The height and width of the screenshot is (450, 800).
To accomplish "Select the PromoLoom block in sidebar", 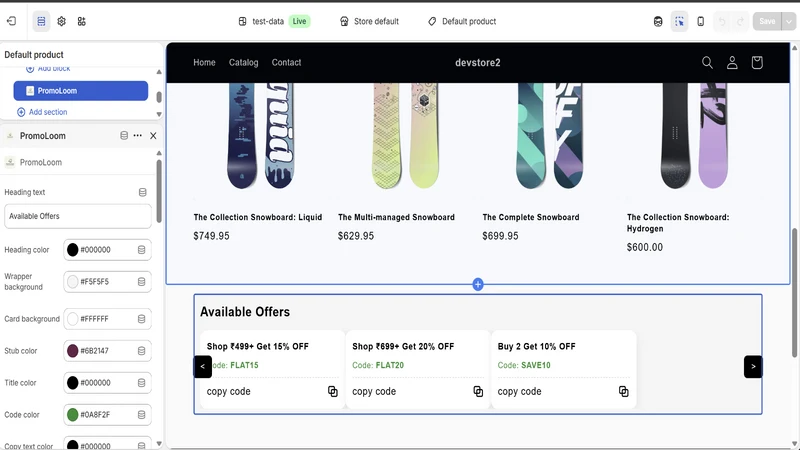I will point(81,91).
